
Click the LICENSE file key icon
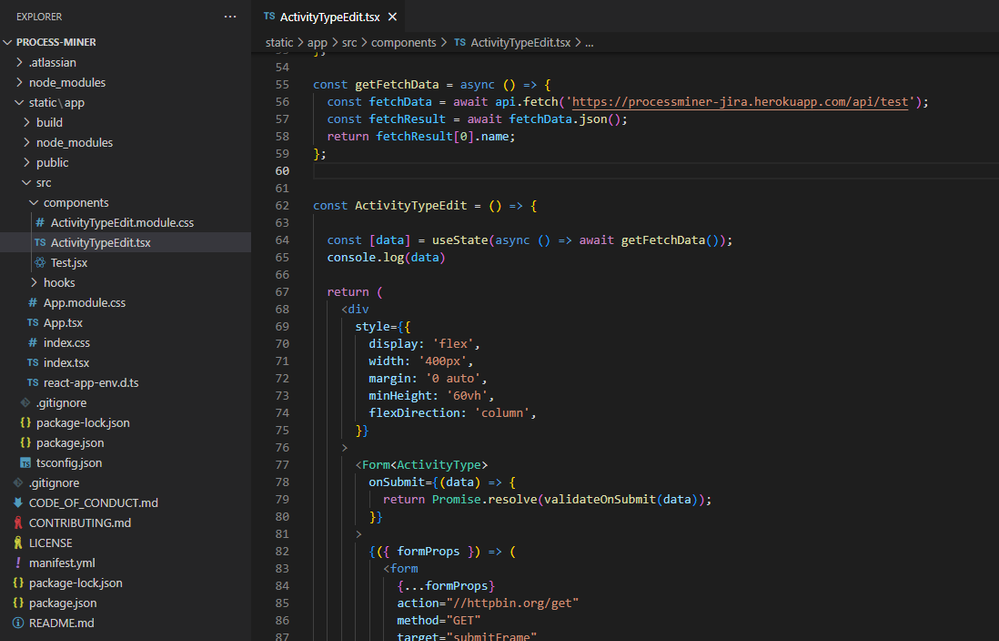click(x=18, y=543)
